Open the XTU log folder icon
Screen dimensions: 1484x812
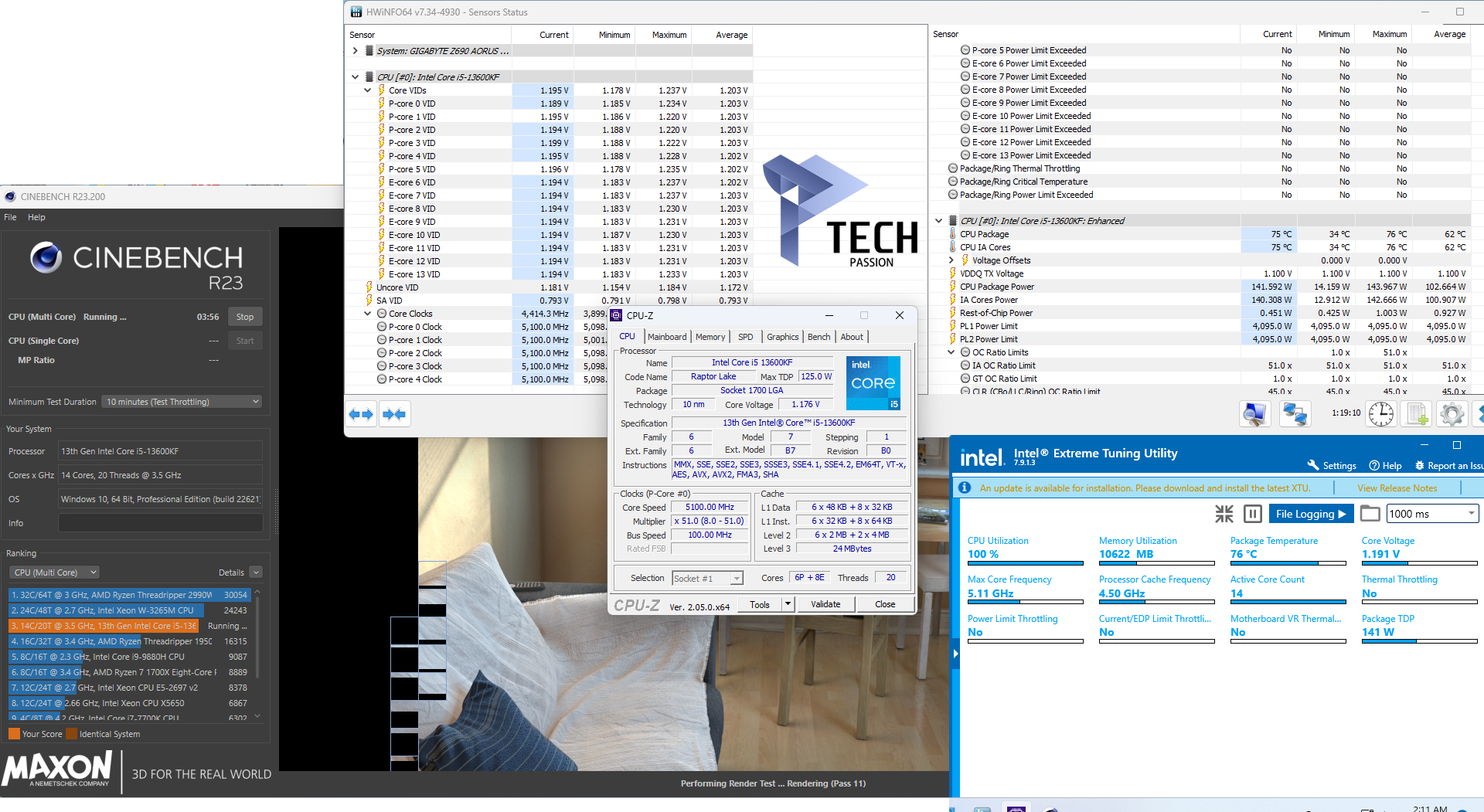pyautogui.click(x=1370, y=514)
